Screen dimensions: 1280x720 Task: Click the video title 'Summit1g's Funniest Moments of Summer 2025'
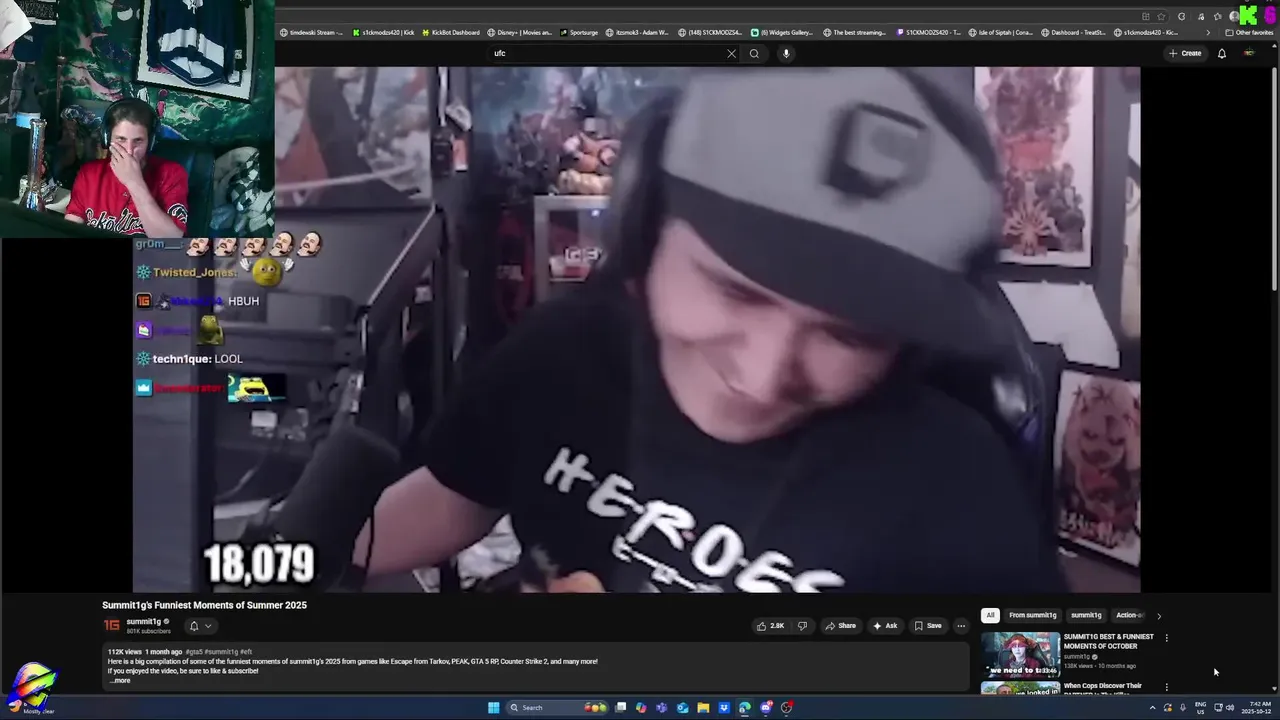(x=204, y=605)
